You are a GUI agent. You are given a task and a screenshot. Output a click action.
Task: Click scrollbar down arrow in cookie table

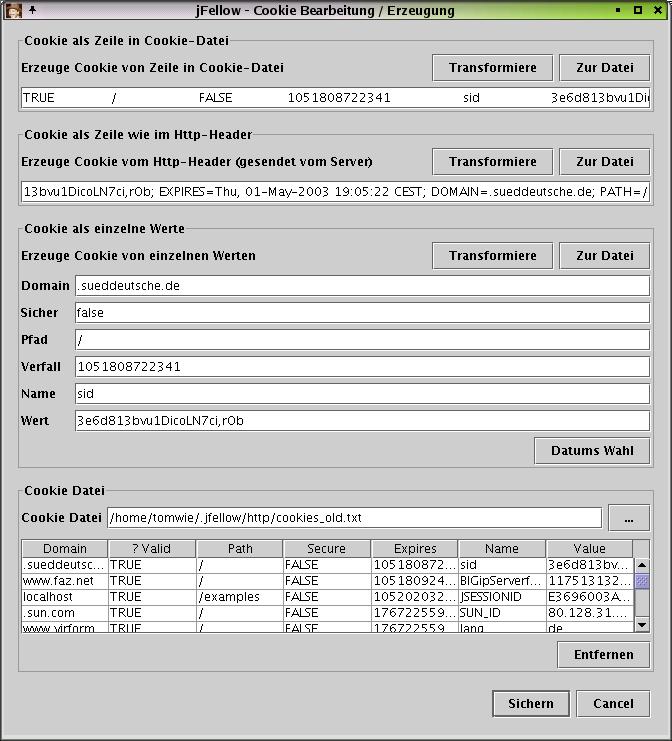coord(642,625)
